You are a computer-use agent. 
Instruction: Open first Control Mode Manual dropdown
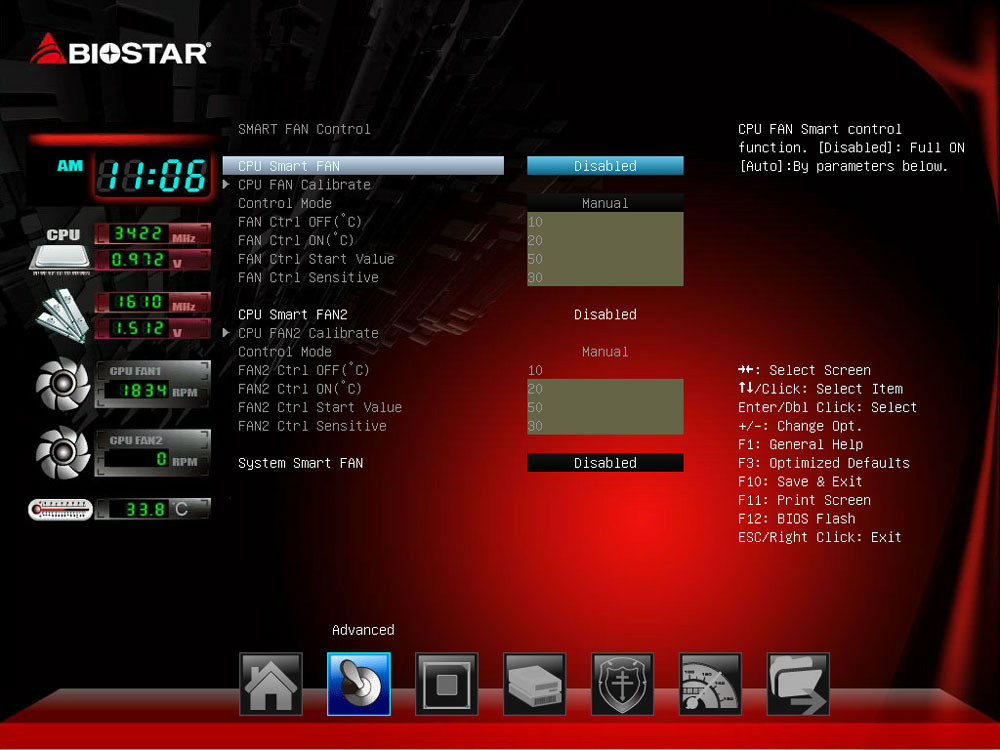click(605, 203)
